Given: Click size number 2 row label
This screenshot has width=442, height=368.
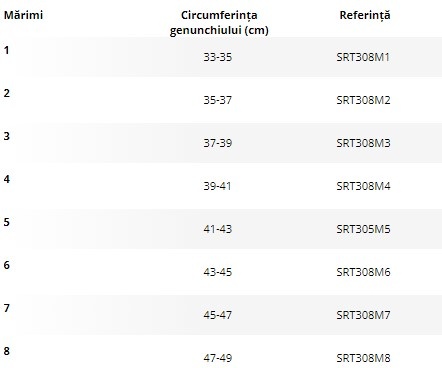Looking at the screenshot, I should tap(7, 93).
